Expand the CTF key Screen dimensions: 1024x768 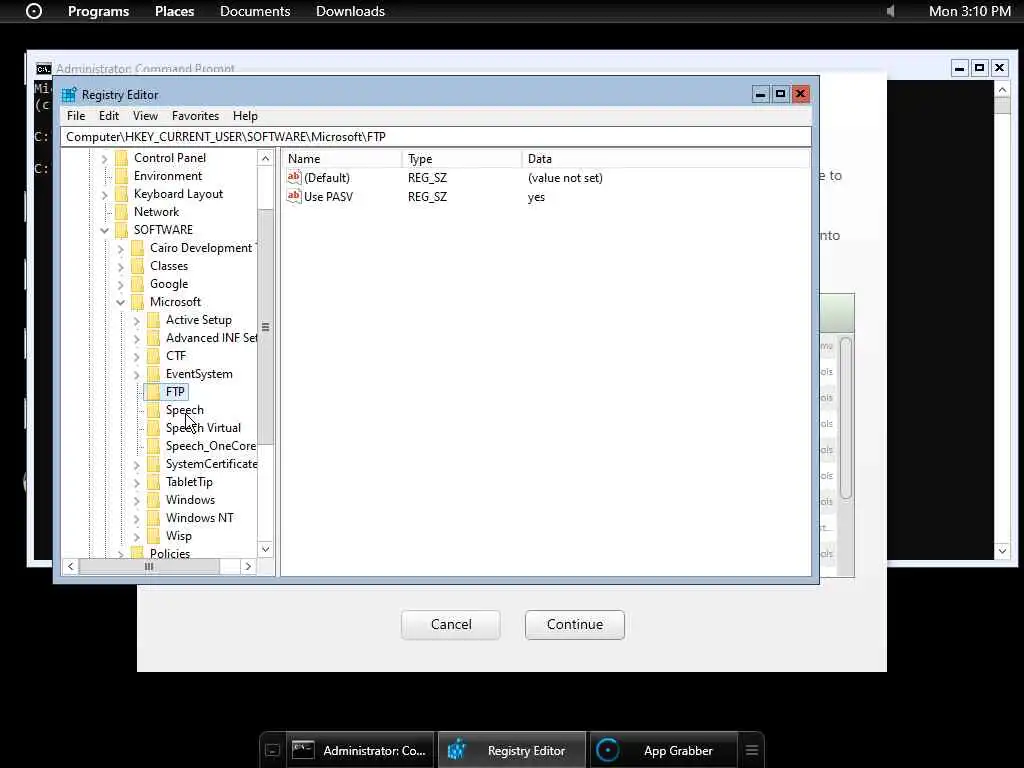tap(136, 357)
